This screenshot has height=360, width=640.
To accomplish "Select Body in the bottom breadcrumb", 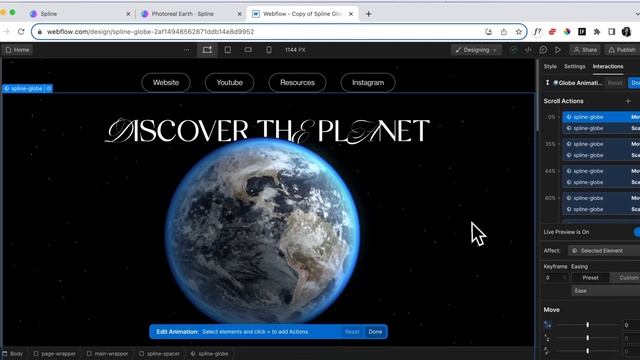I will click(x=13, y=353).
